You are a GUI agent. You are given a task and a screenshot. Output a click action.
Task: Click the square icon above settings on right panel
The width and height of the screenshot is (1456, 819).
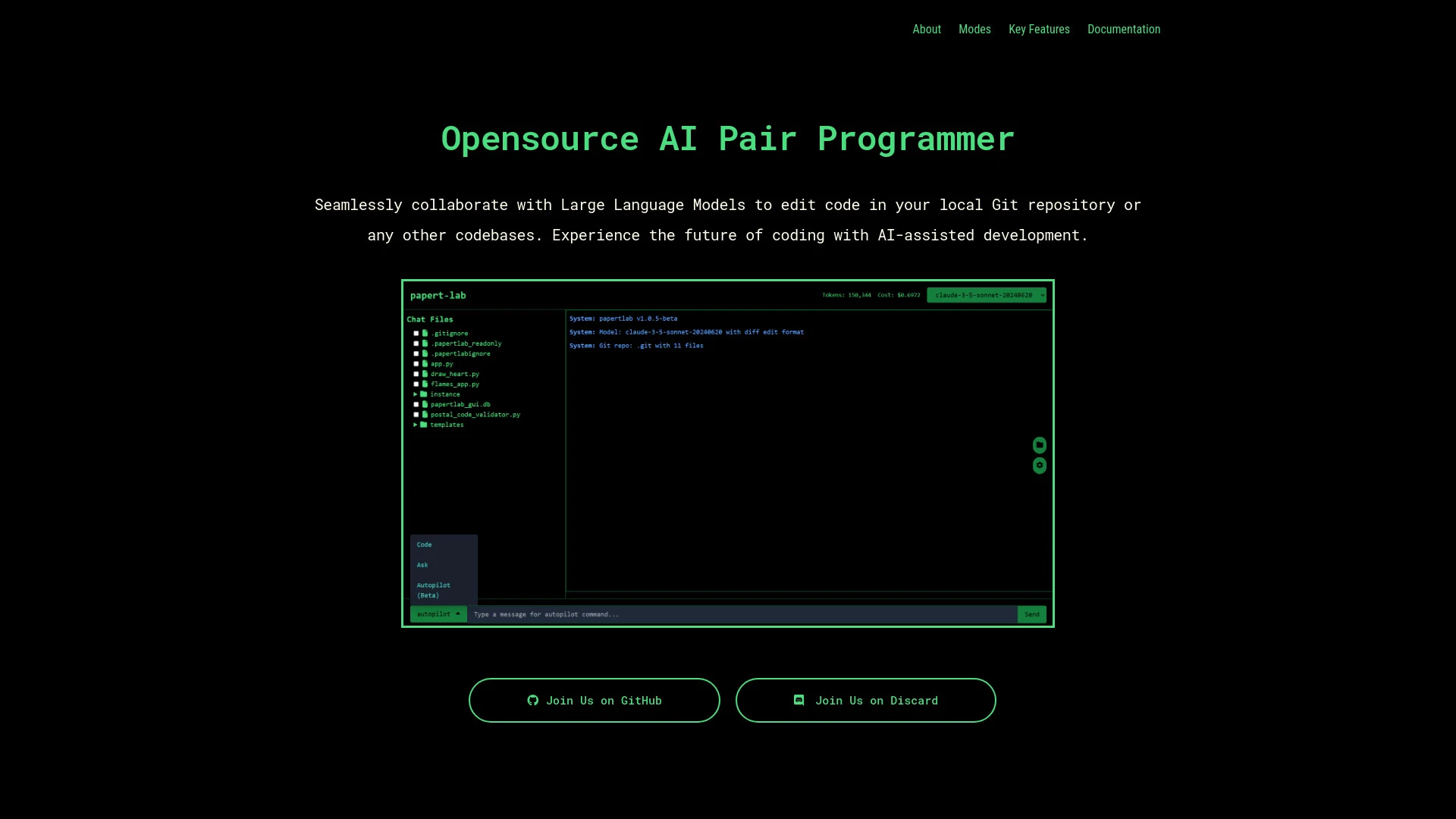[x=1039, y=445]
